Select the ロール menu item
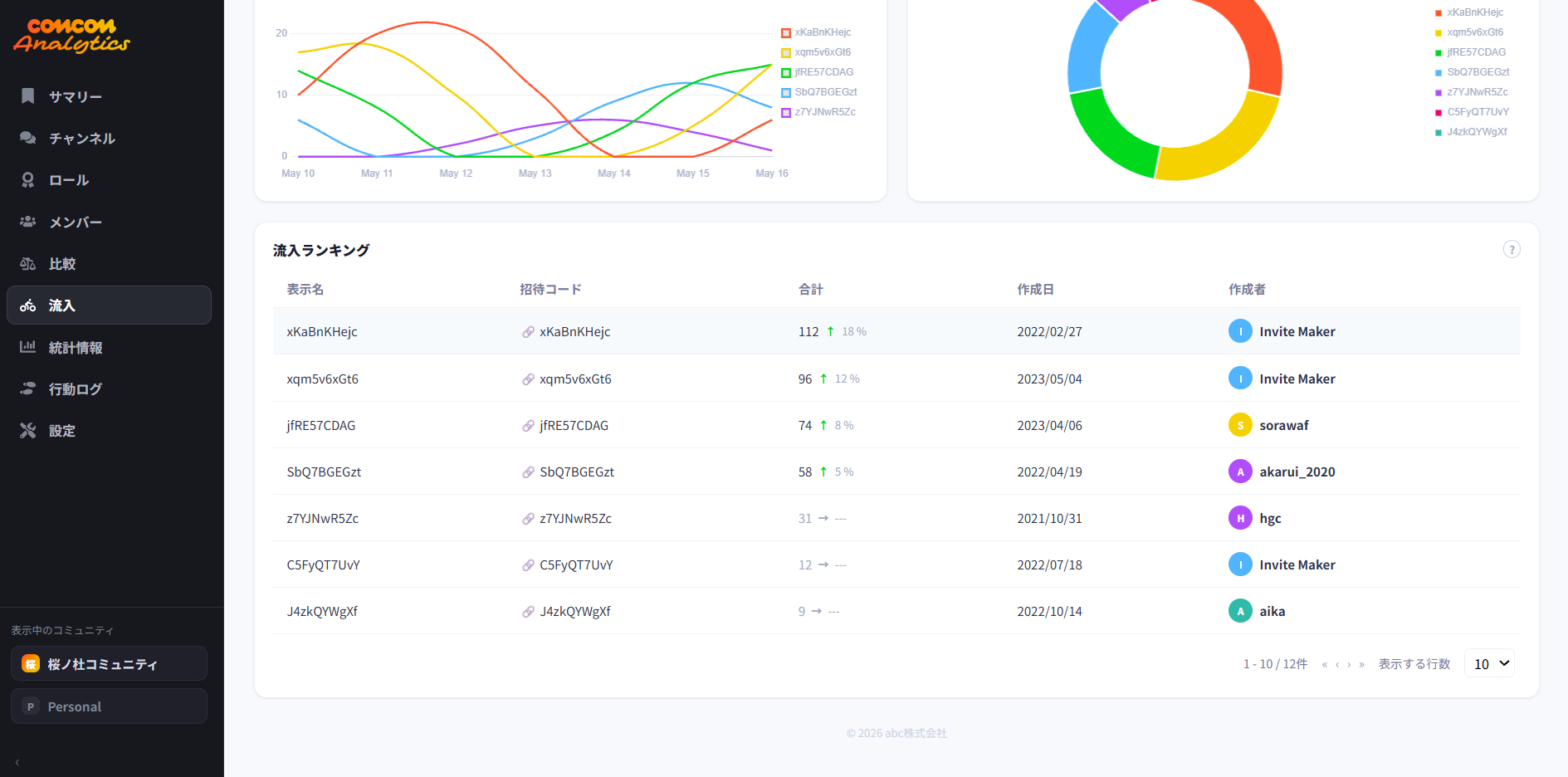1568x777 pixels. (x=109, y=180)
